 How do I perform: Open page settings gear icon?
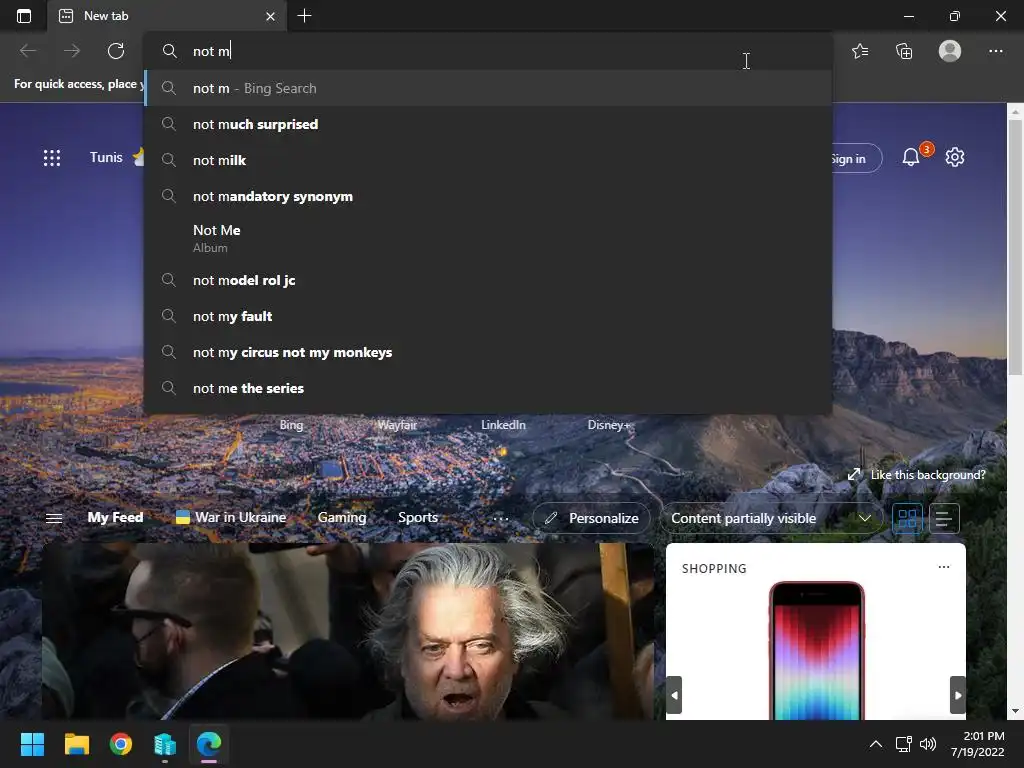[x=955, y=157]
